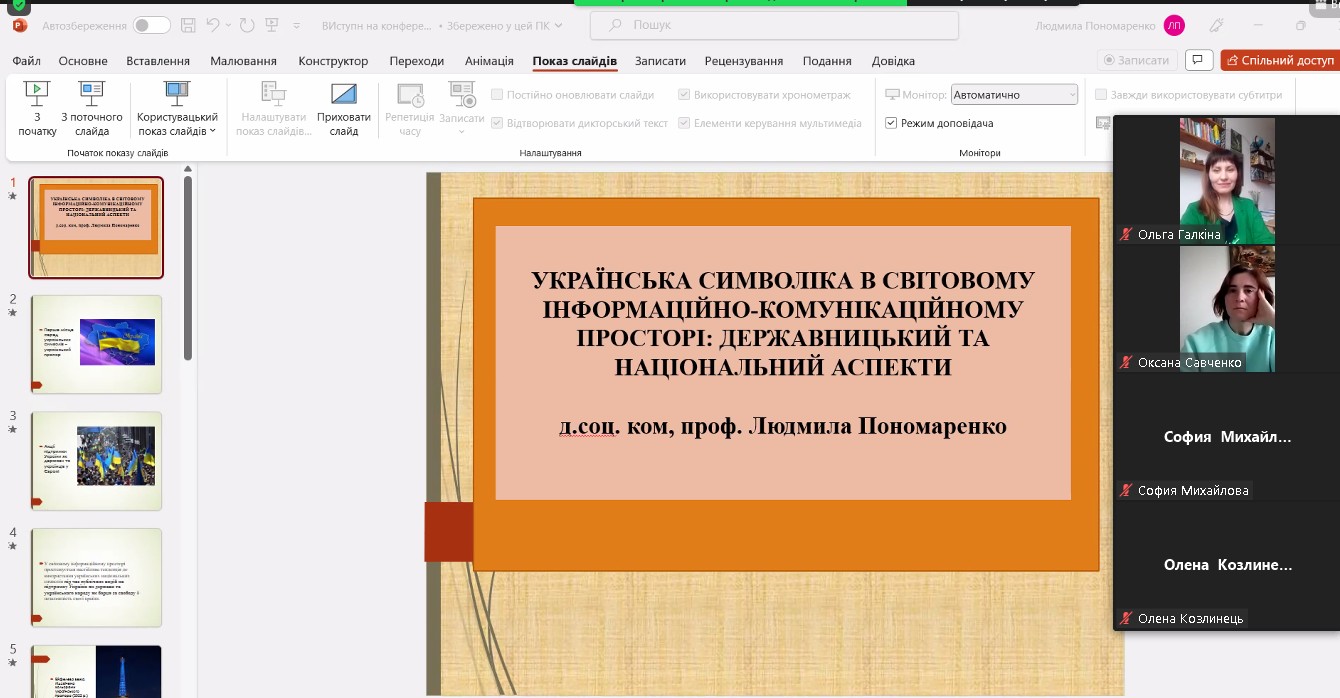Select slide 3 thumbnail with crowd photo
Screen dimensions: 1340x698
pos(96,461)
